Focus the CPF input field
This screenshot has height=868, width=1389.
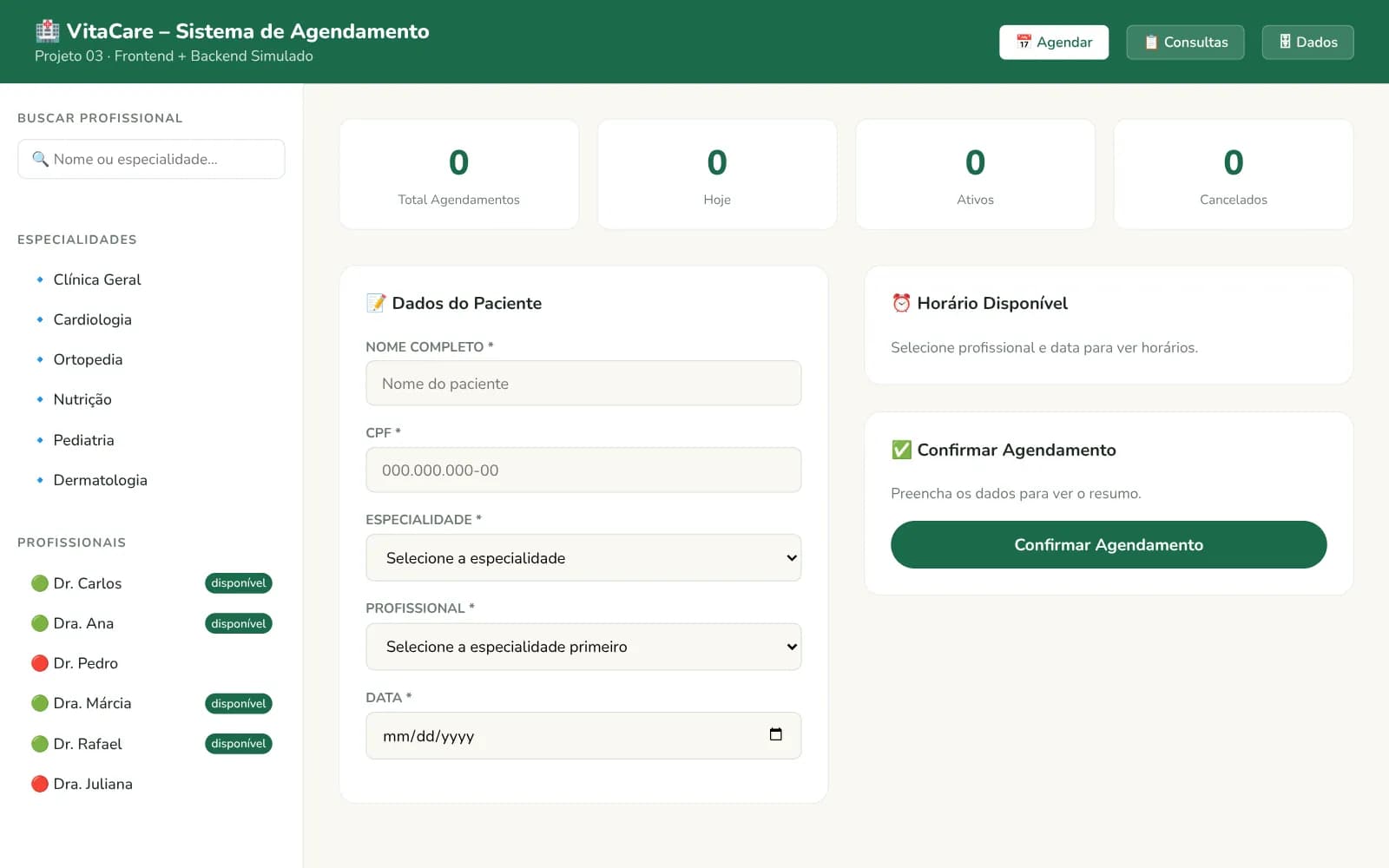point(583,470)
